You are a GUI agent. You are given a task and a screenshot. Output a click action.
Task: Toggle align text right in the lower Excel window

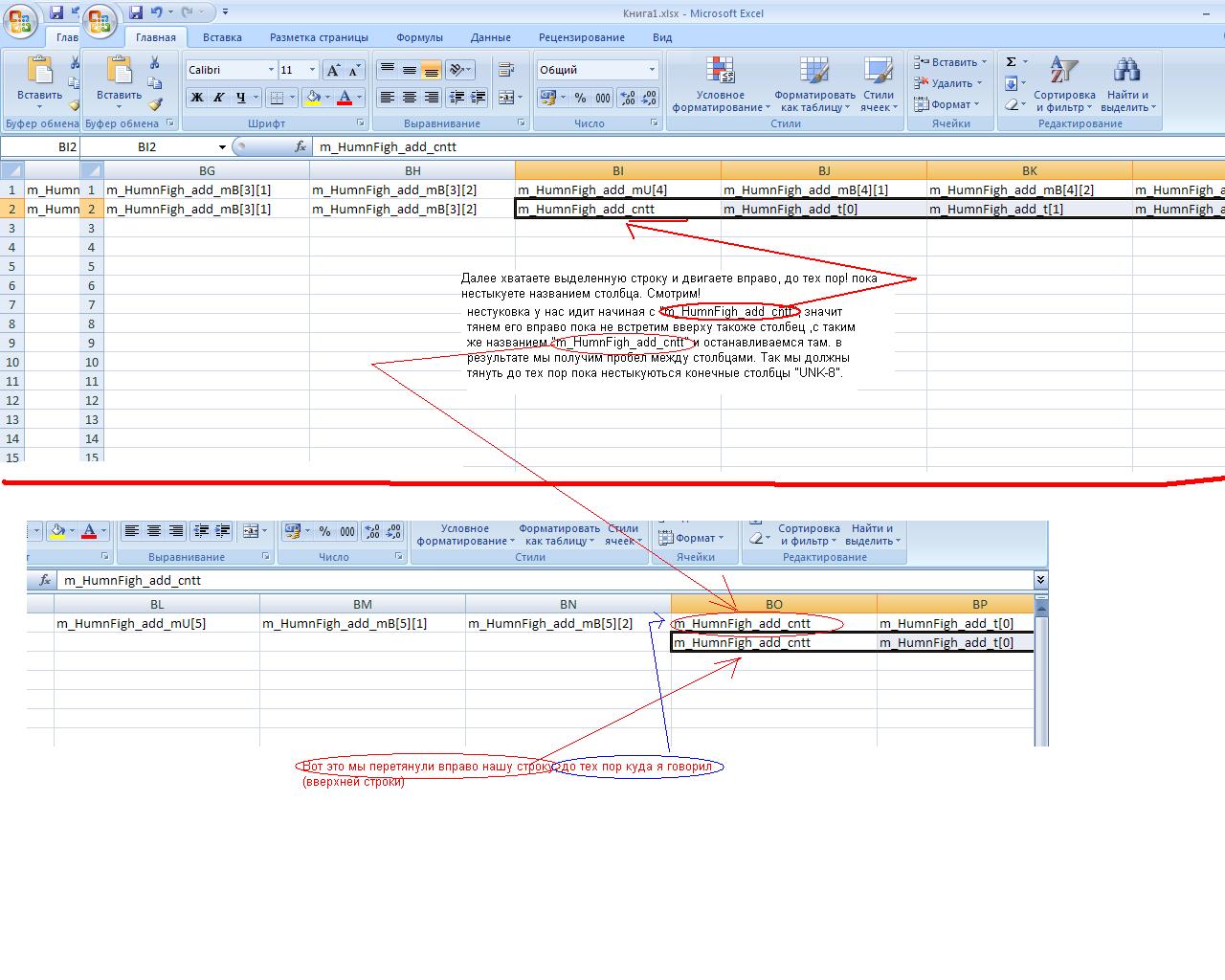pos(176,531)
